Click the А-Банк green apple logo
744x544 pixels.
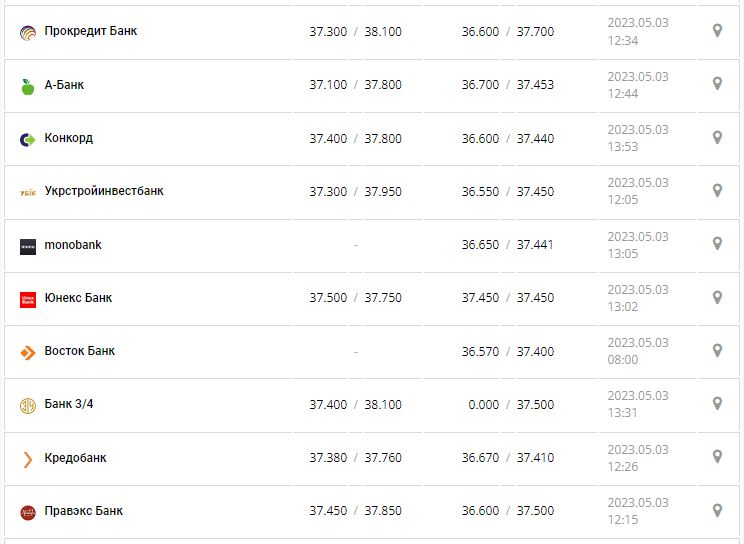[28, 86]
